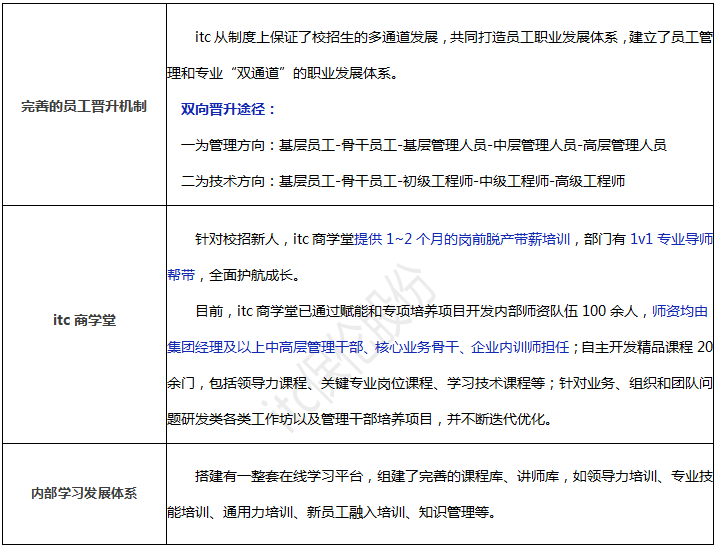Click the "针对校招新人" sentence start
This screenshot has height=548, width=719.
pos(237,240)
